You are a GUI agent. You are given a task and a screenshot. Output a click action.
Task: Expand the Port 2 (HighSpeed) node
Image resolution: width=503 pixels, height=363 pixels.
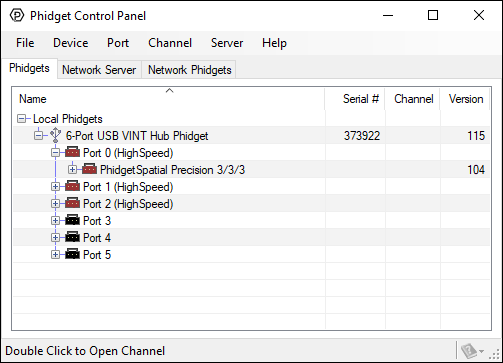[55, 204]
